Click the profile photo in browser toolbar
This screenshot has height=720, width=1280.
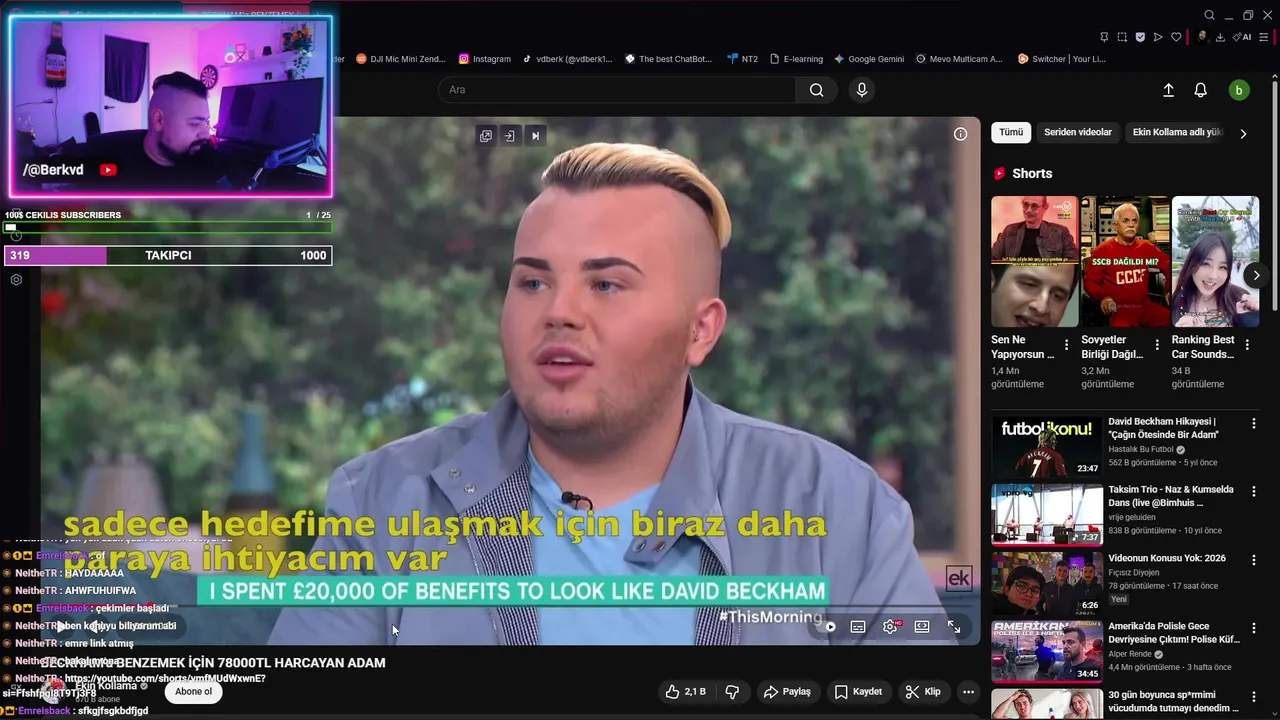(1203, 37)
